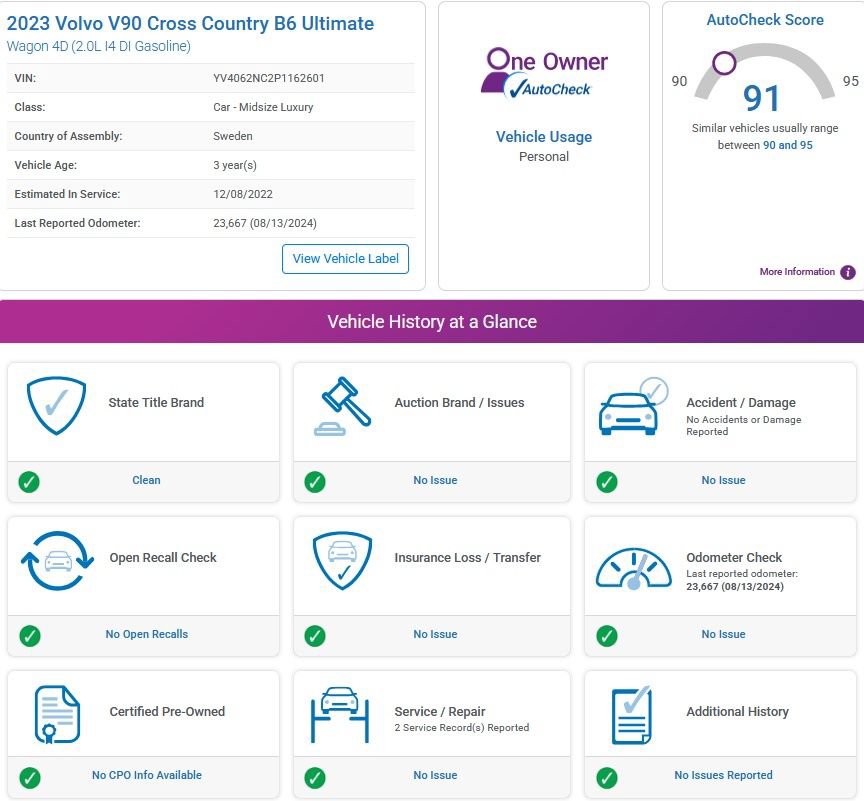Click No Accidents or Damage Reported text
864x801 pixels.
point(744,426)
